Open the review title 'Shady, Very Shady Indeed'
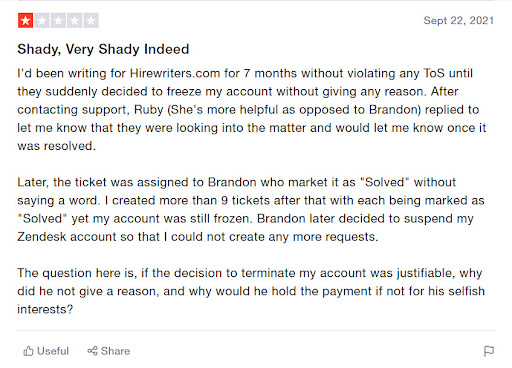 pos(103,49)
